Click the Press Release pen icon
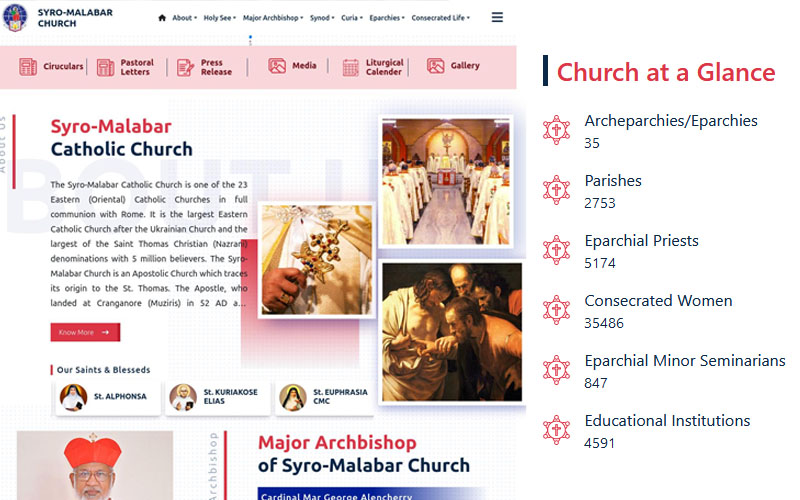Screen dimensions: 800x500 pos(185,67)
